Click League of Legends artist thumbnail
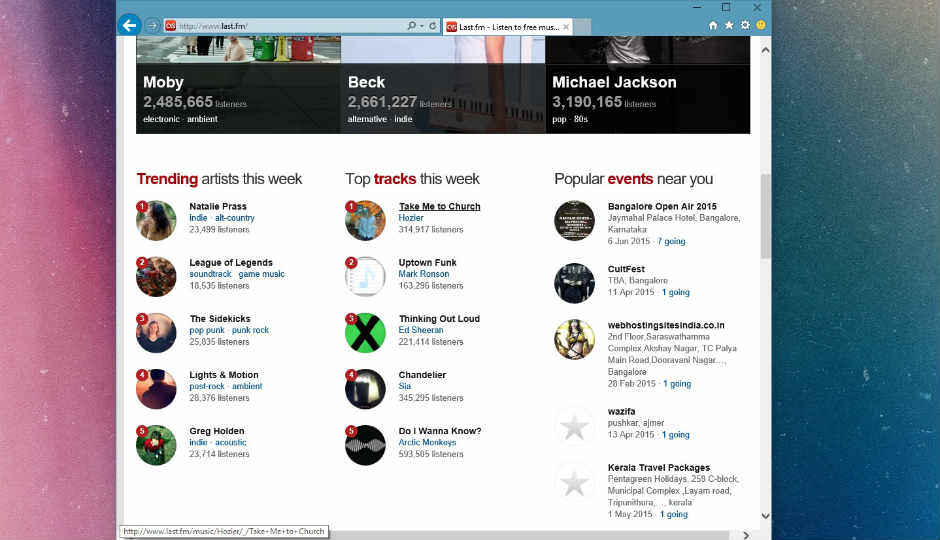This screenshot has height=540, width=940. pyautogui.click(x=156, y=277)
